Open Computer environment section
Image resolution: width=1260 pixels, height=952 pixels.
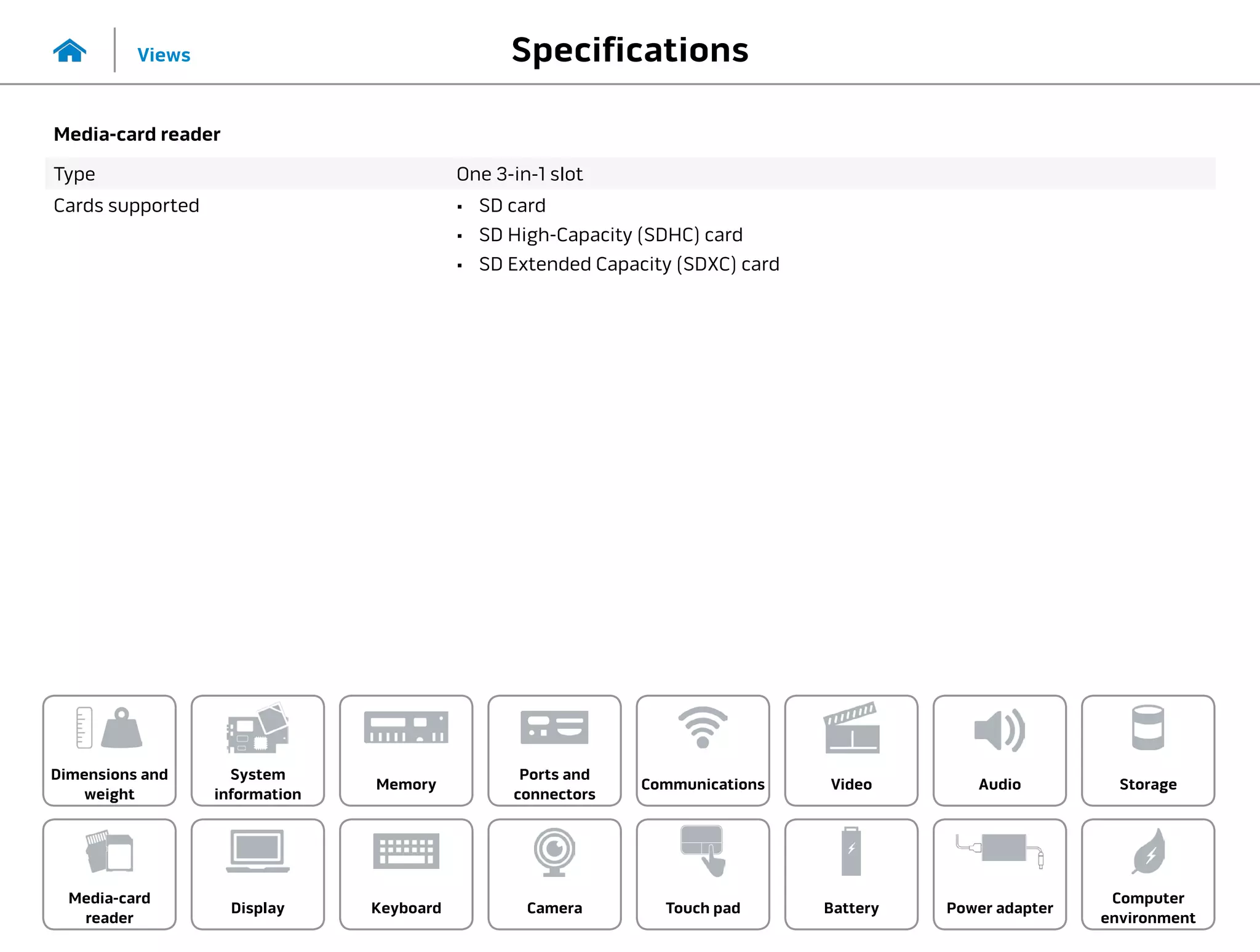[1147, 874]
